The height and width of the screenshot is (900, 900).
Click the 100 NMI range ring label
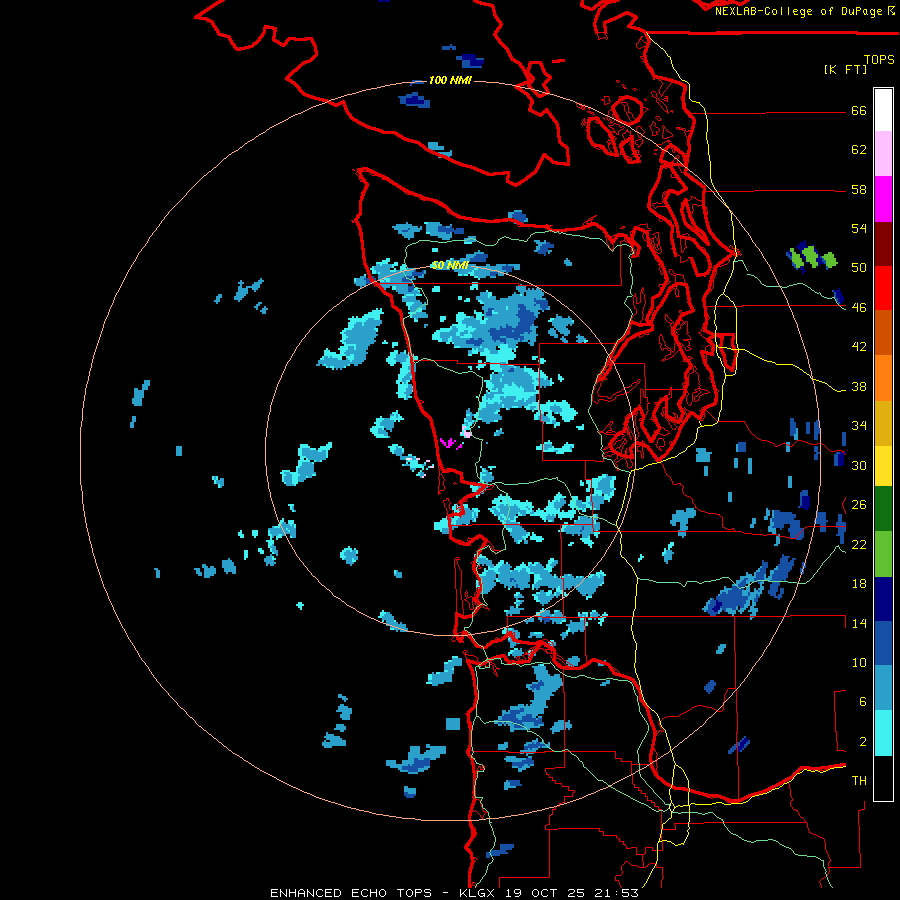click(x=450, y=80)
